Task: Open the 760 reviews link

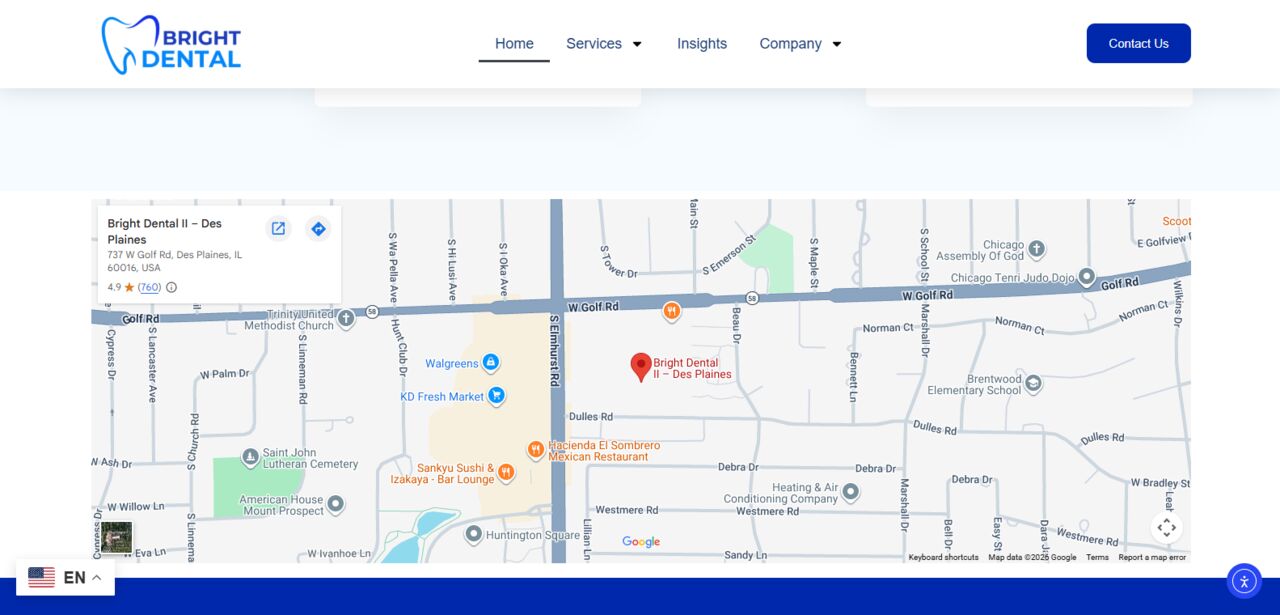Action: coord(149,287)
